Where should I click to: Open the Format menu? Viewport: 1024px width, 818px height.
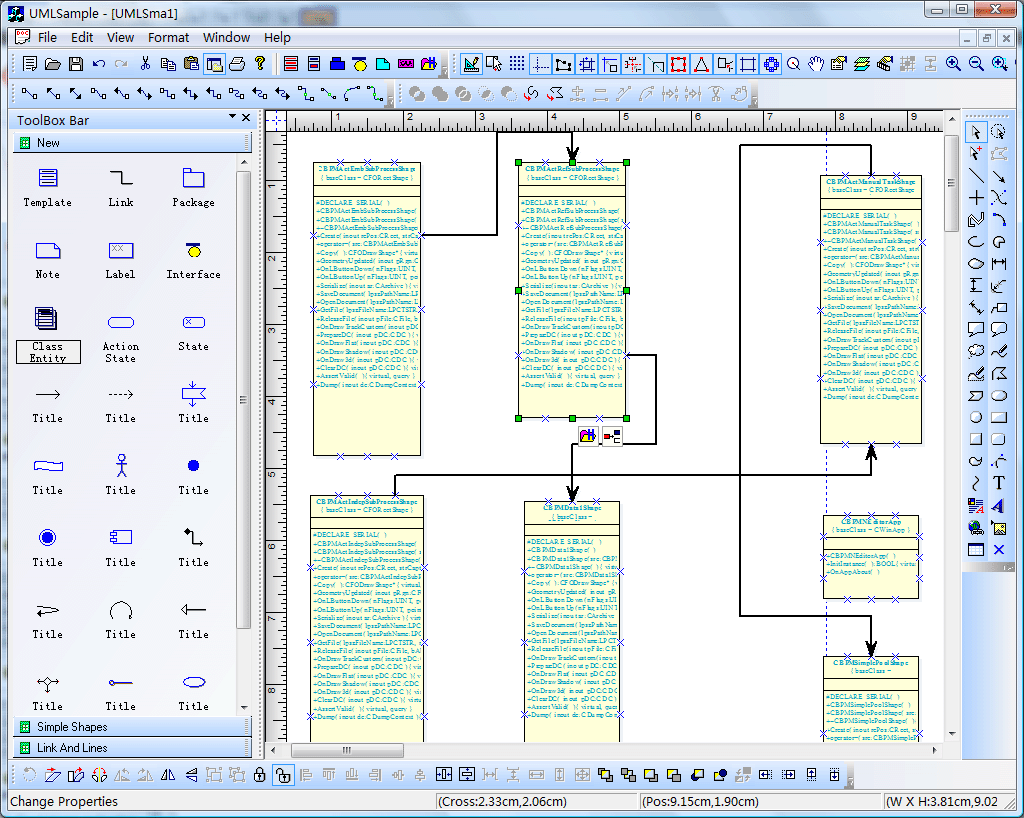pyautogui.click(x=168, y=37)
